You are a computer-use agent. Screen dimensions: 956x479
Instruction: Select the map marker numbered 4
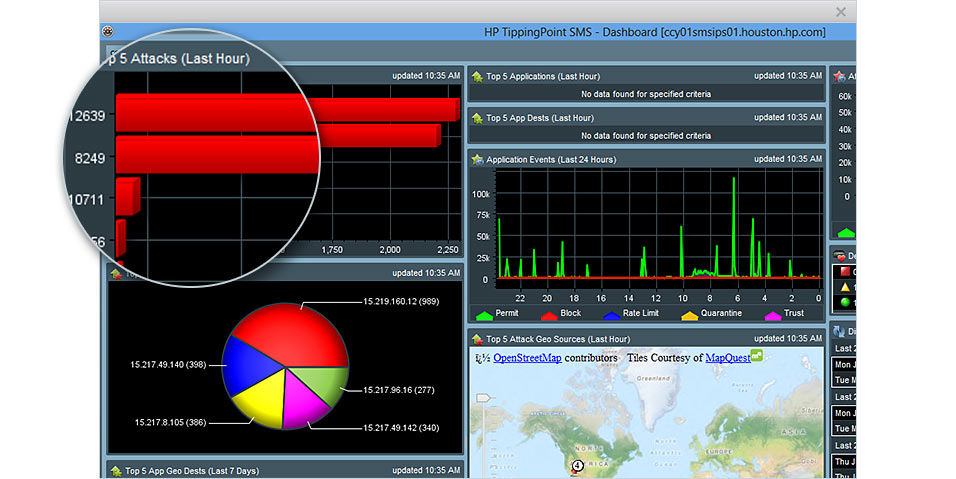pyautogui.click(x=577, y=466)
